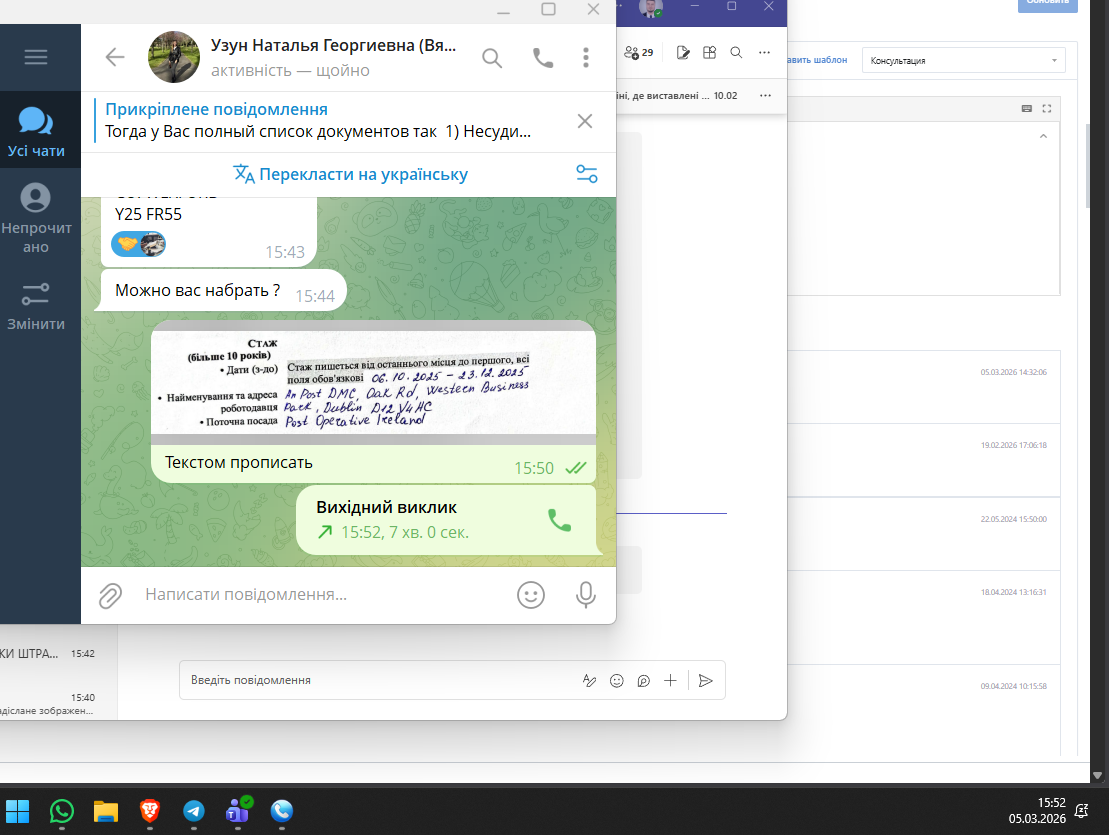Record a voice message with microphone
1109x835 pixels.
(x=586, y=595)
